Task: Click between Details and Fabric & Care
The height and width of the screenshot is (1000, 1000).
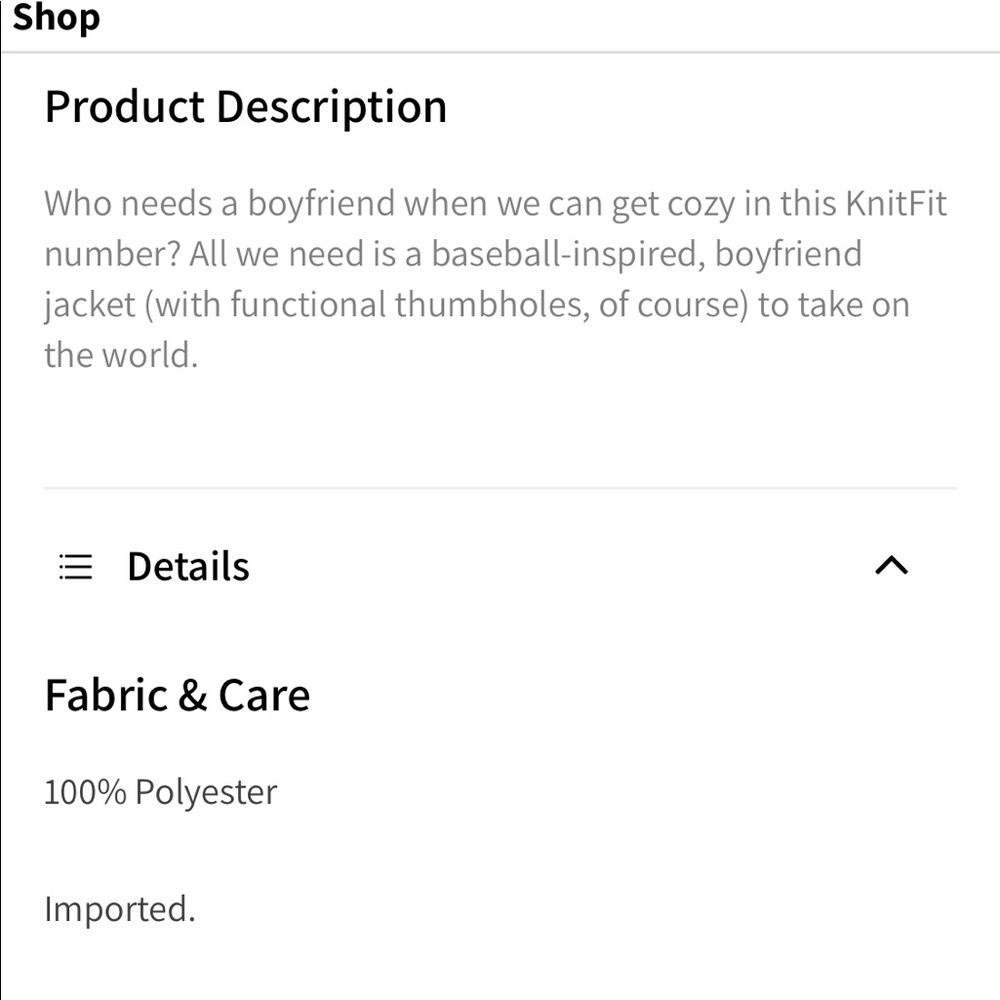Action: click(x=500, y=630)
